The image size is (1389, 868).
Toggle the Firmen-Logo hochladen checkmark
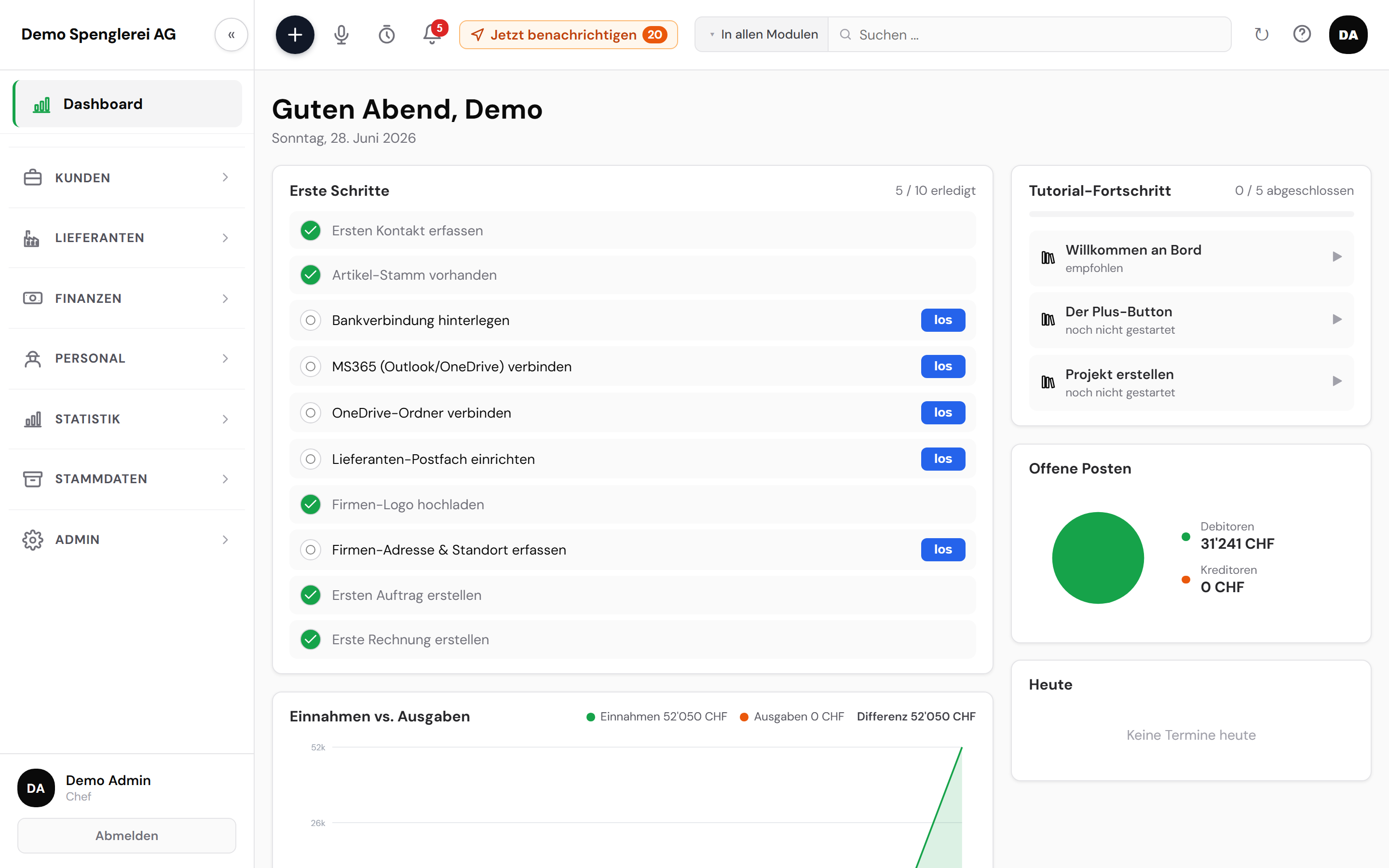311,504
